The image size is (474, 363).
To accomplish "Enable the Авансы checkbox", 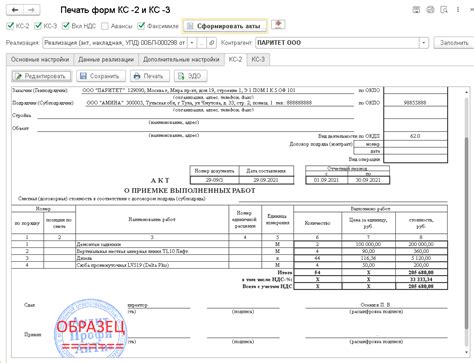I will click(x=105, y=26).
